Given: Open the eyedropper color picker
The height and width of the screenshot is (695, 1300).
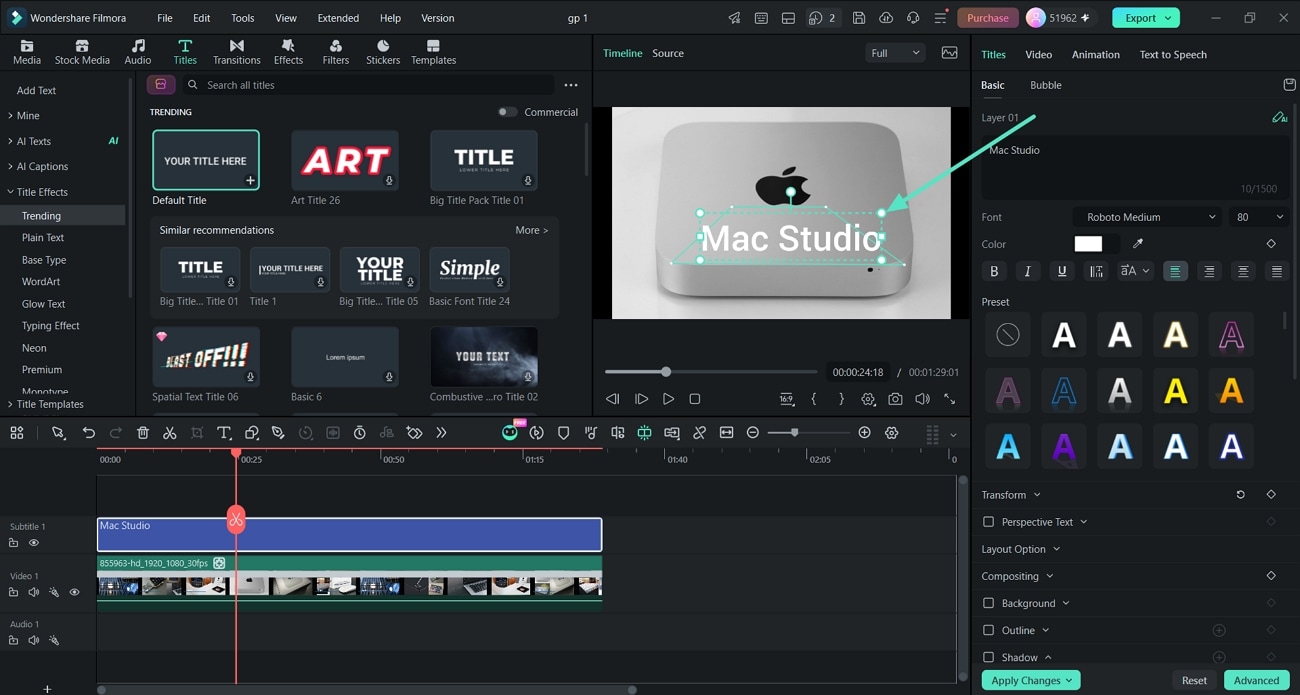Looking at the screenshot, I should point(1137,244).
